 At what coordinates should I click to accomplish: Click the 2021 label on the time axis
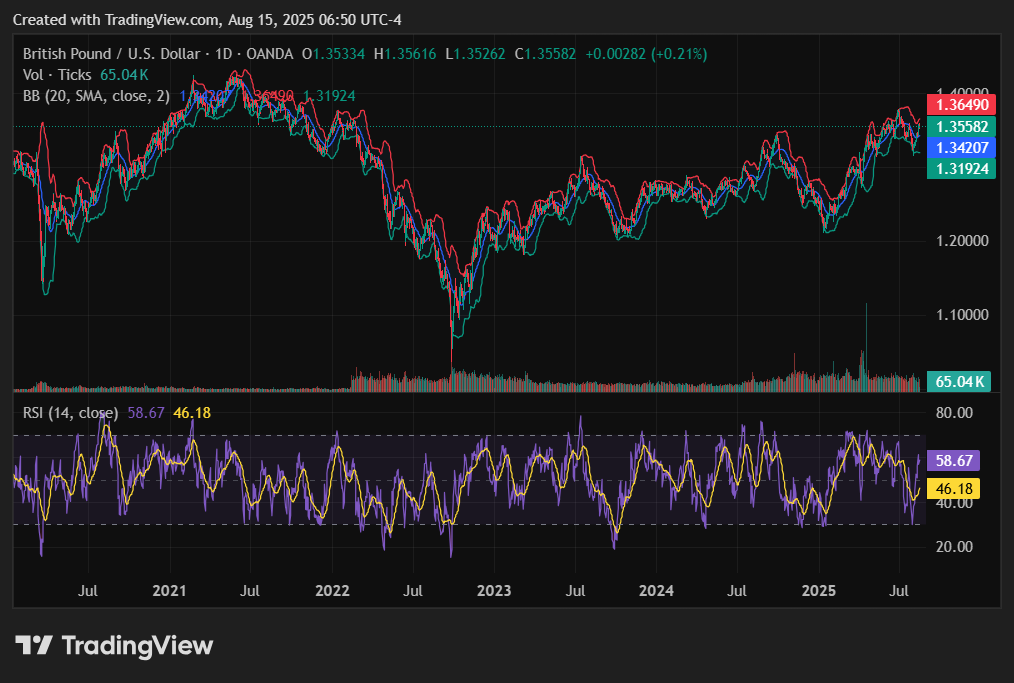click(169, 591)
